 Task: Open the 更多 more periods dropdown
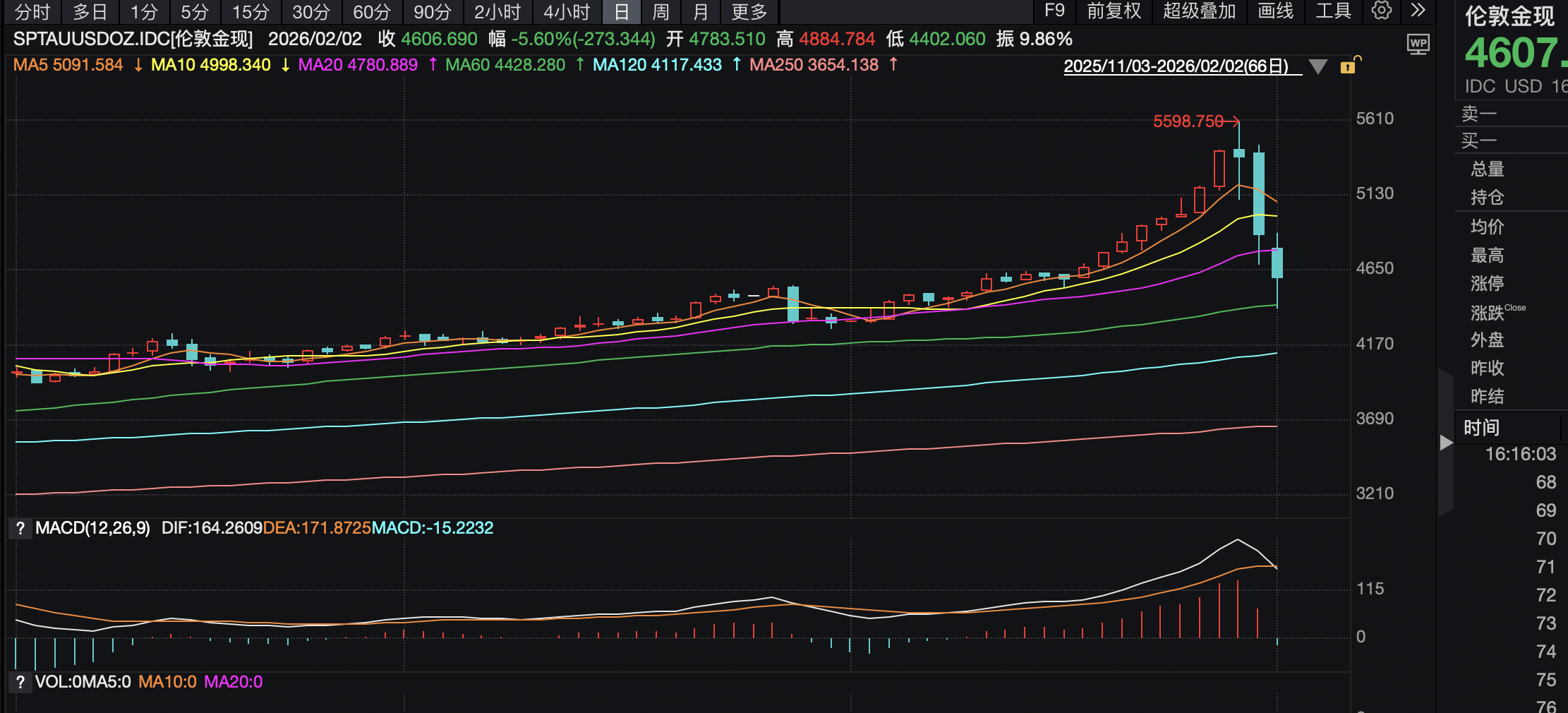tap(749, 12)
